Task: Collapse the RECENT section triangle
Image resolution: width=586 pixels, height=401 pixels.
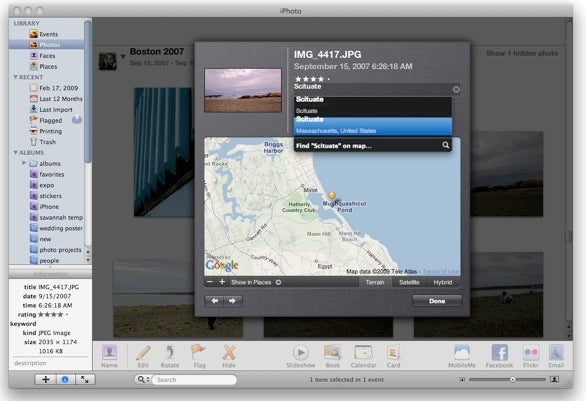Action: point(16,77)
